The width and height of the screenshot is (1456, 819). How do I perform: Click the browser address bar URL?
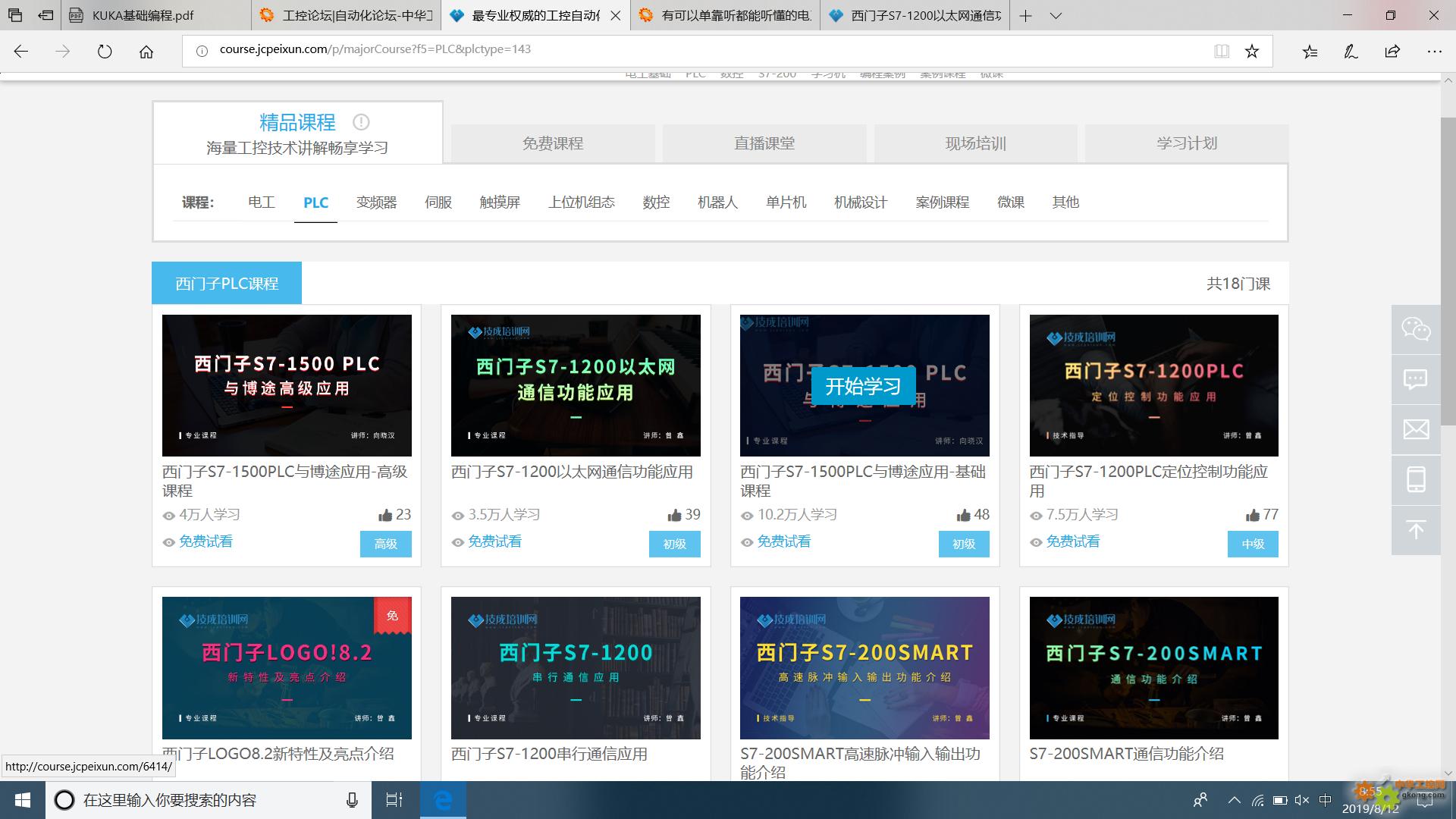click(375, 49)
